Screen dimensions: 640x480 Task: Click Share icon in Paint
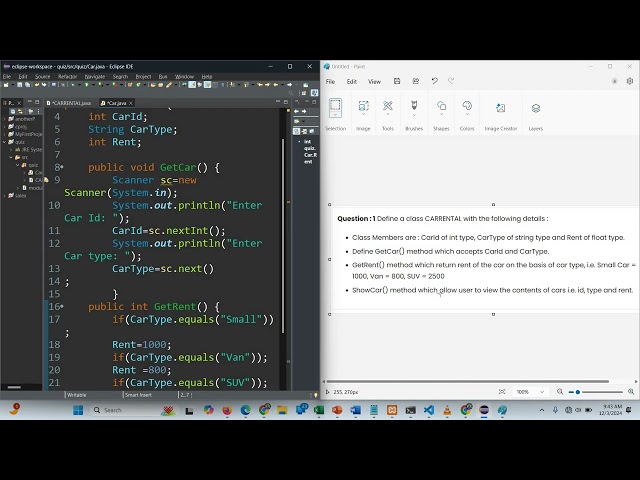pos(416,81)
